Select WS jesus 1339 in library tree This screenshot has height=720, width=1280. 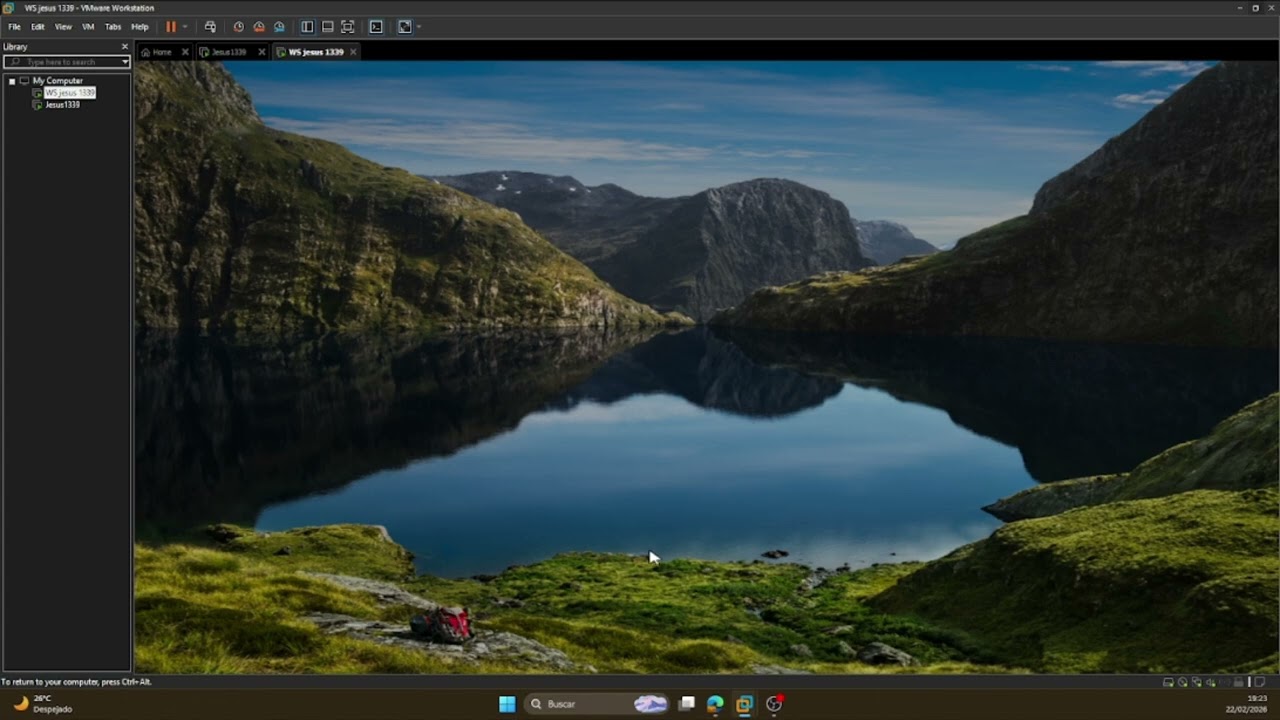point(69,93)
